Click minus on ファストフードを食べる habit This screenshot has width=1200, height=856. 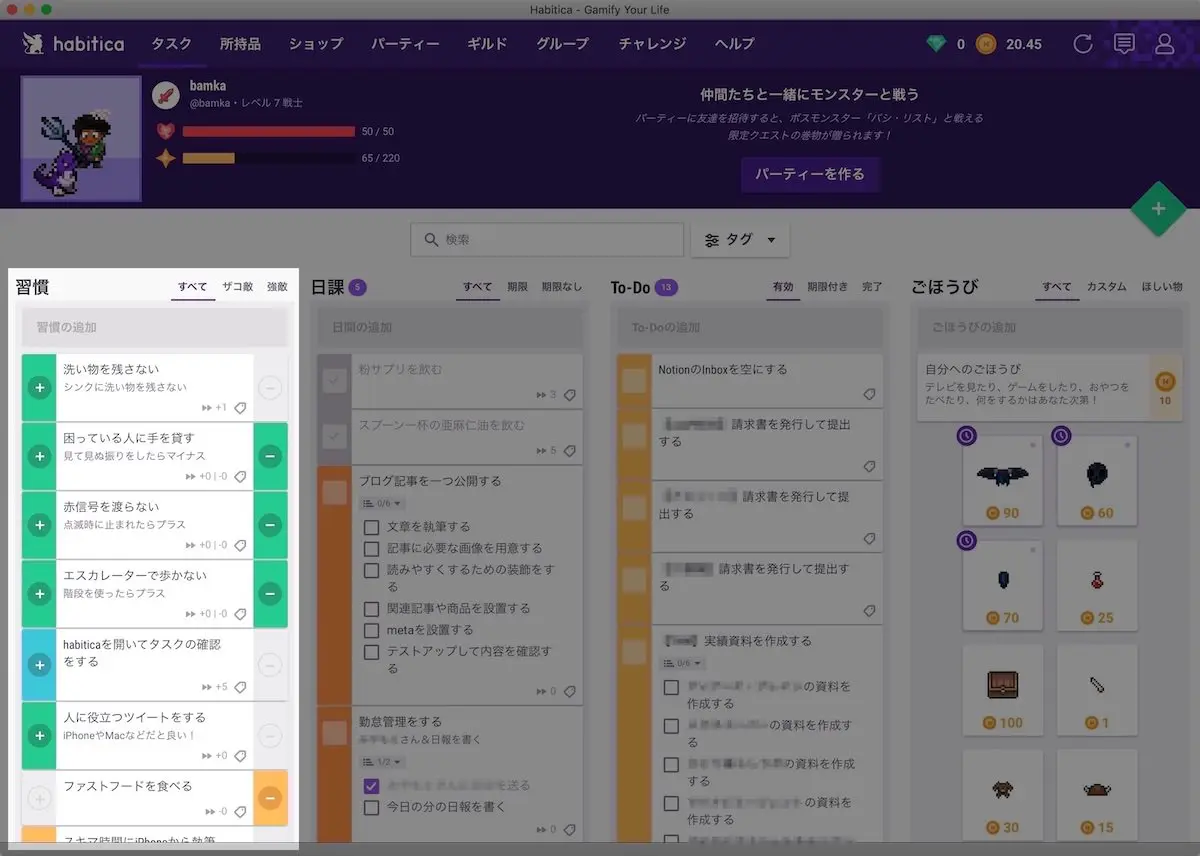[270, 798]
